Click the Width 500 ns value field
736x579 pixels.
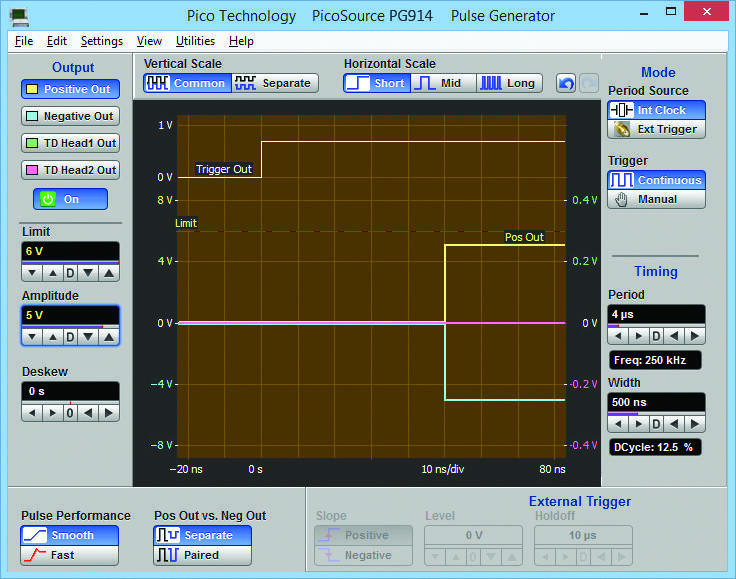(x=656, y=402)
